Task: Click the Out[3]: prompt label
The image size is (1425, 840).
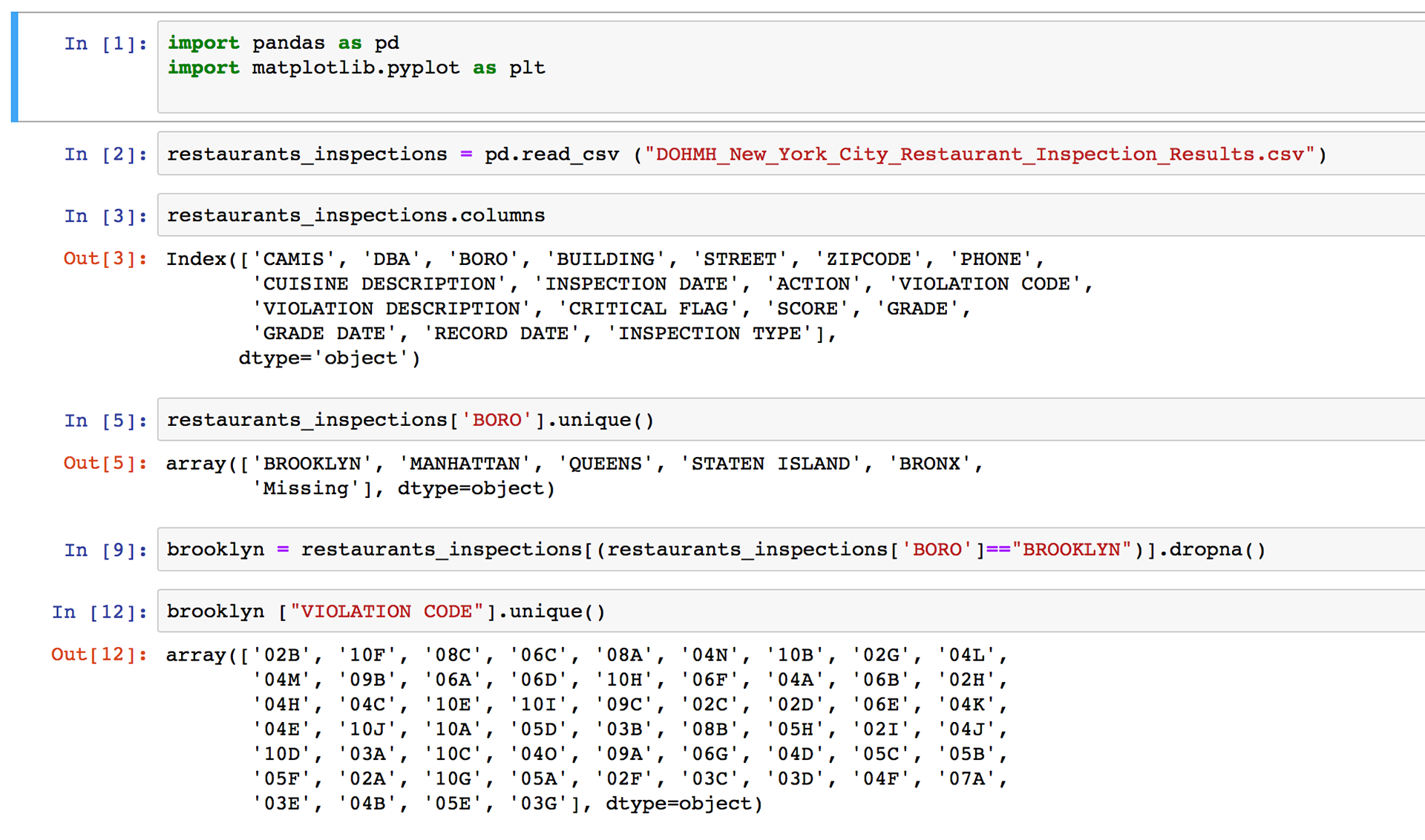Action: point(105,258)
